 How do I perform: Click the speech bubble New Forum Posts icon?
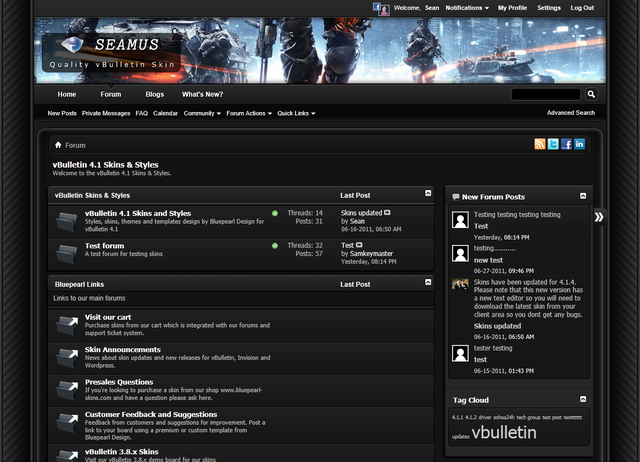pyautogui.click(x=456, y=197)
